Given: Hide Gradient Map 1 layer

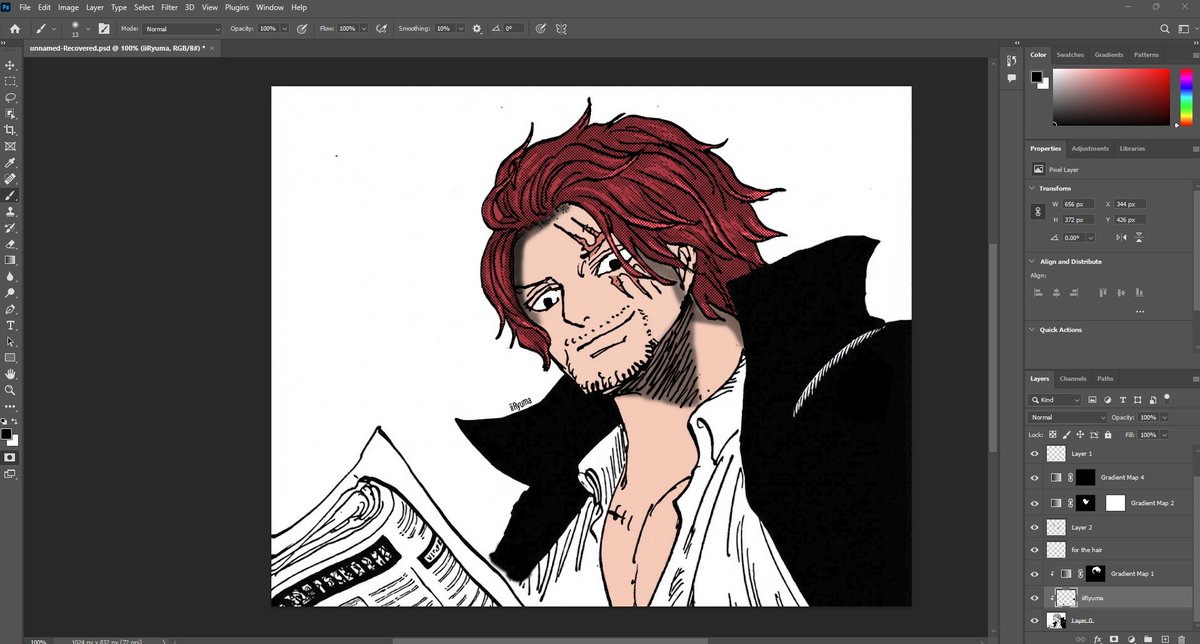Looking at the screenshot, I should tap(1035, 574).
